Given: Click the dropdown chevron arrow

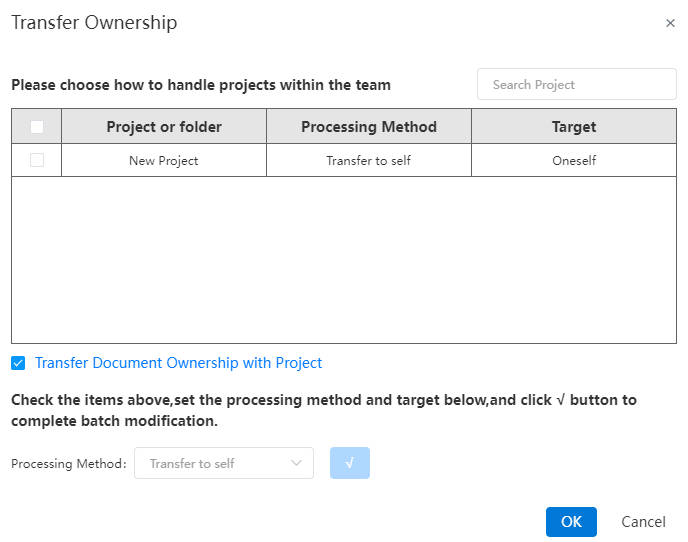Looking at the screenshot, I should click(x=297, y=463).
